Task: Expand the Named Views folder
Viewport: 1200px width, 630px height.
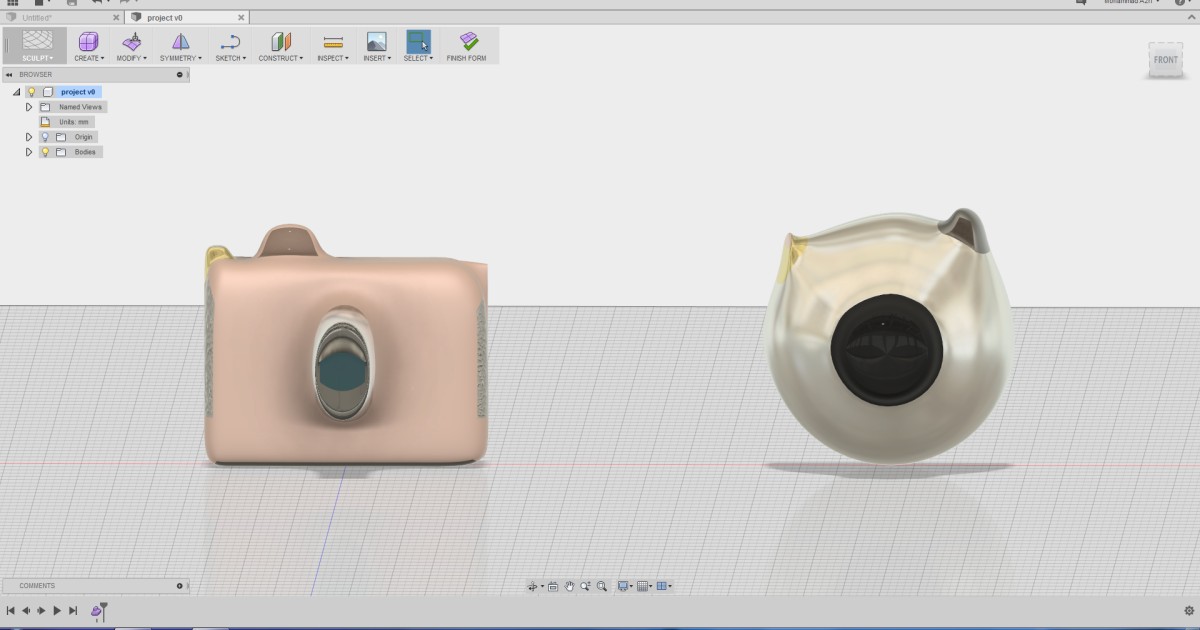Action: [29, 107]
